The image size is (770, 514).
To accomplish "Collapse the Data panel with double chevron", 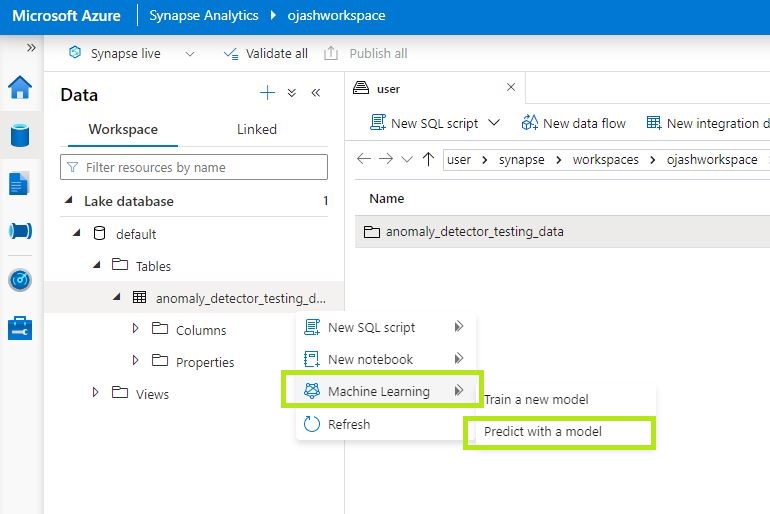I will coord(316,93).
